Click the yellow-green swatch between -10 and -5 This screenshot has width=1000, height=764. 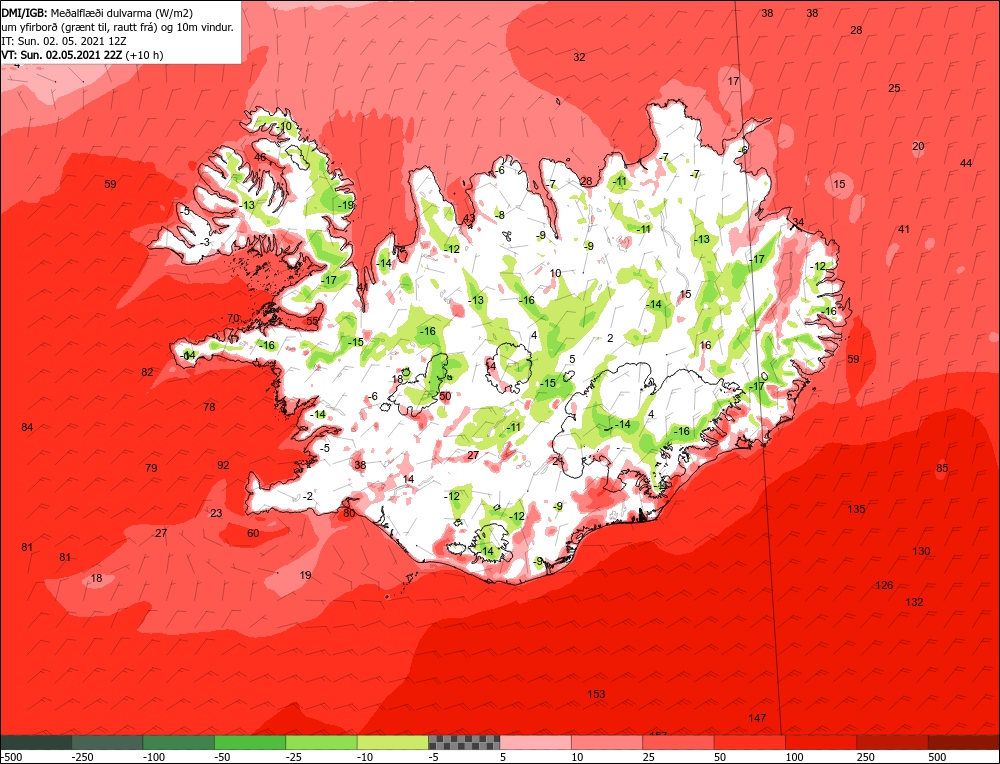point(393,742)
